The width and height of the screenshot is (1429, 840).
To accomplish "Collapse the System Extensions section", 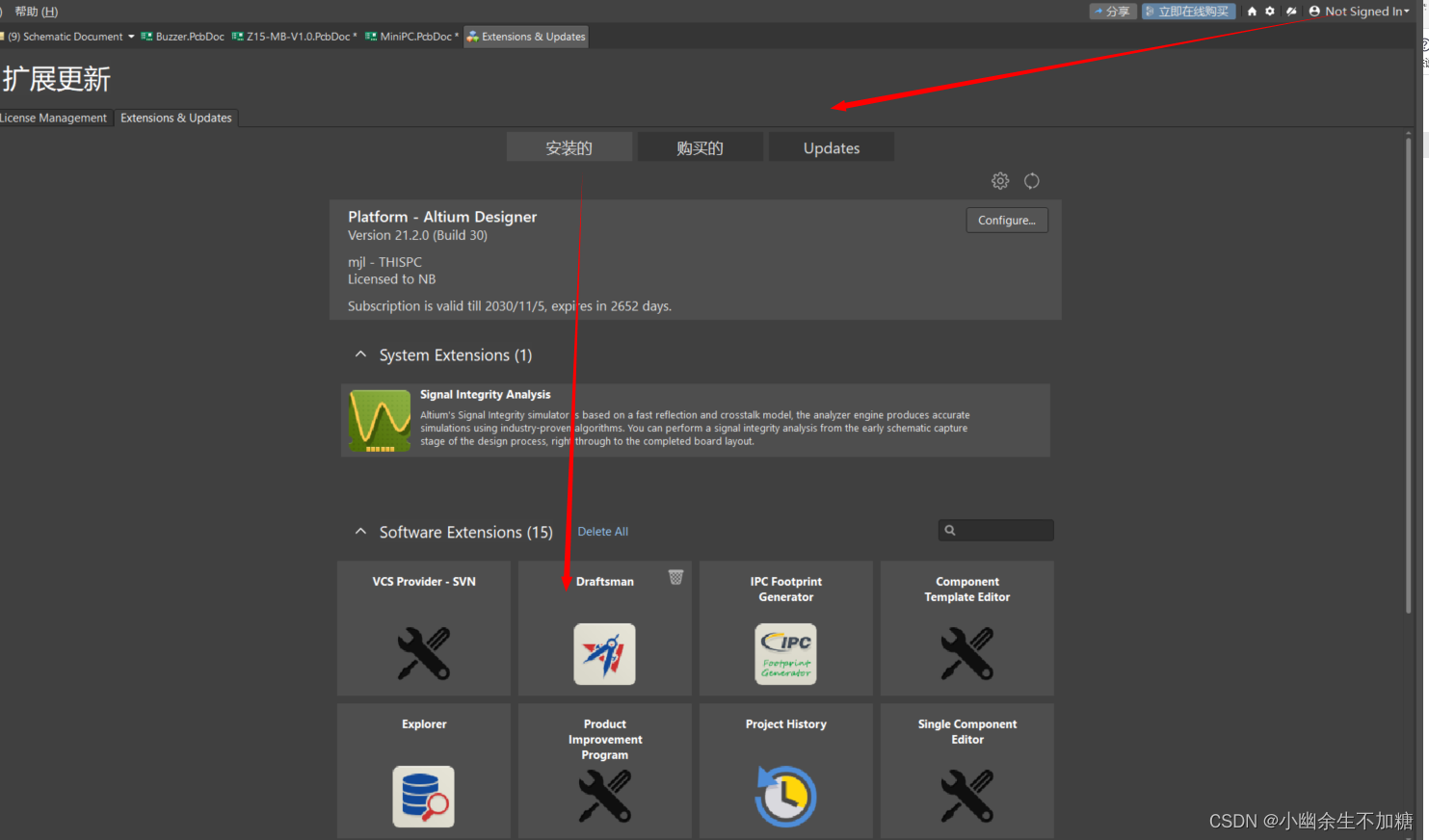I will click(360, 354).
